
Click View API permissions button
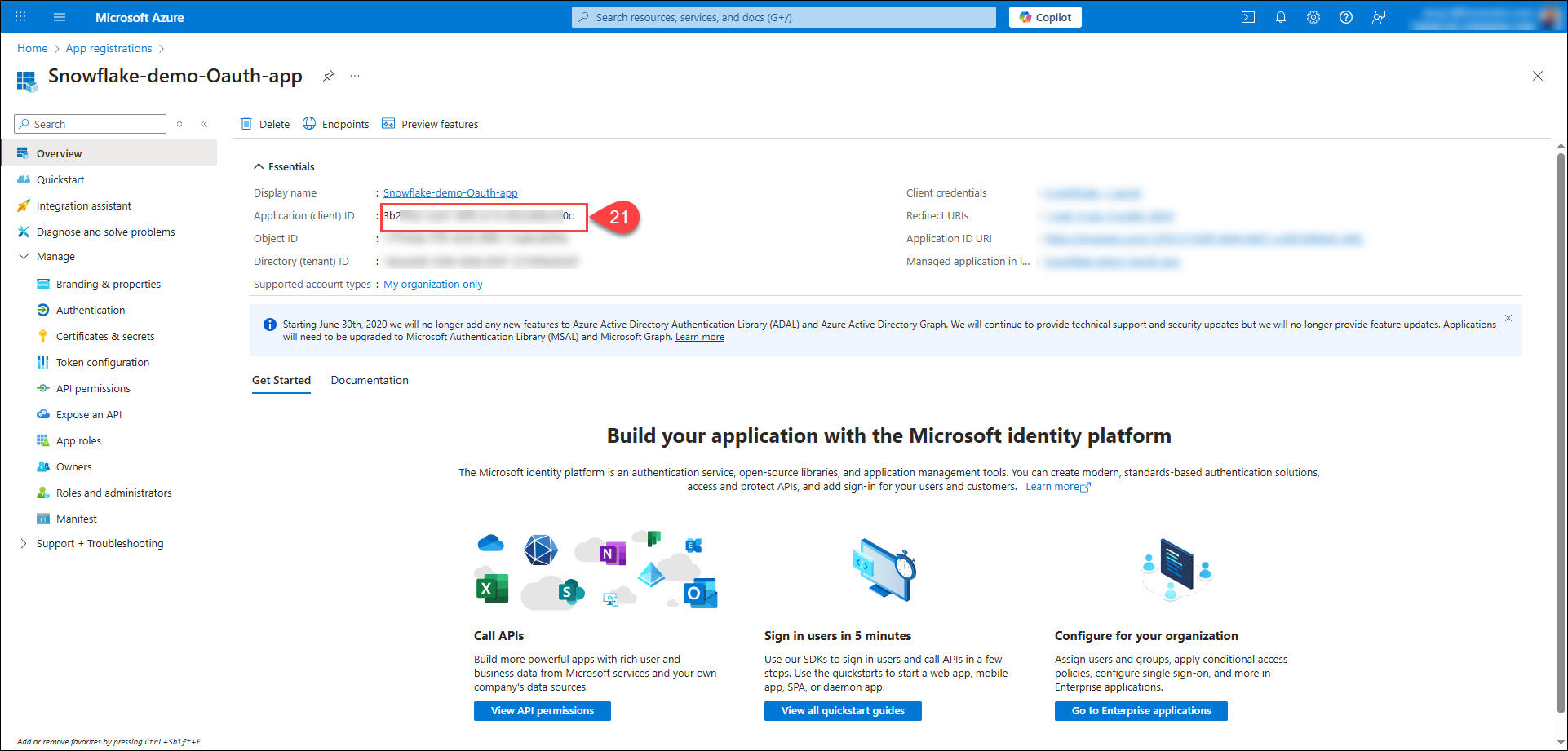(542, 711)
